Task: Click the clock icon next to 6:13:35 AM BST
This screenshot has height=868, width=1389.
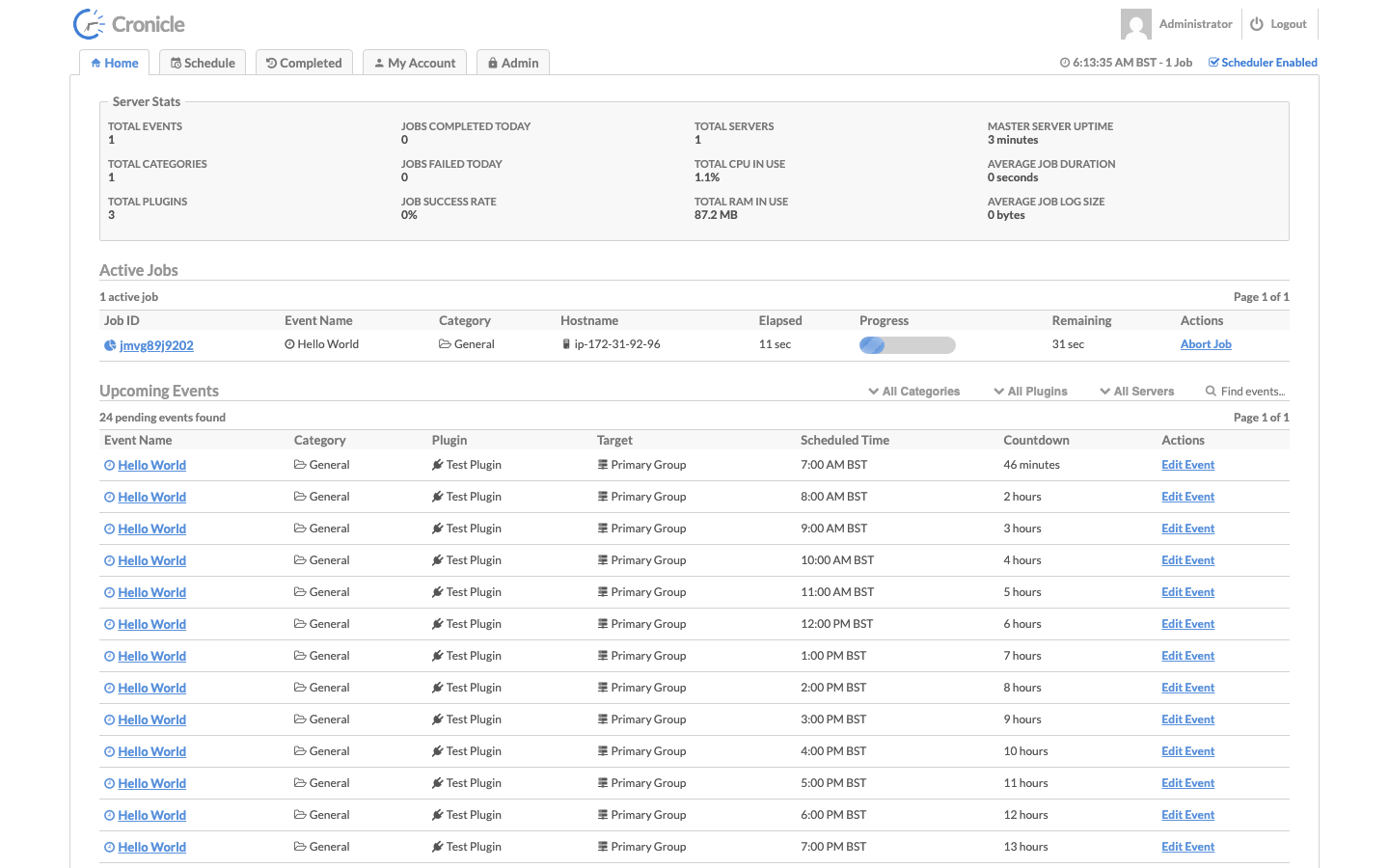Action: pos(1065,63)
